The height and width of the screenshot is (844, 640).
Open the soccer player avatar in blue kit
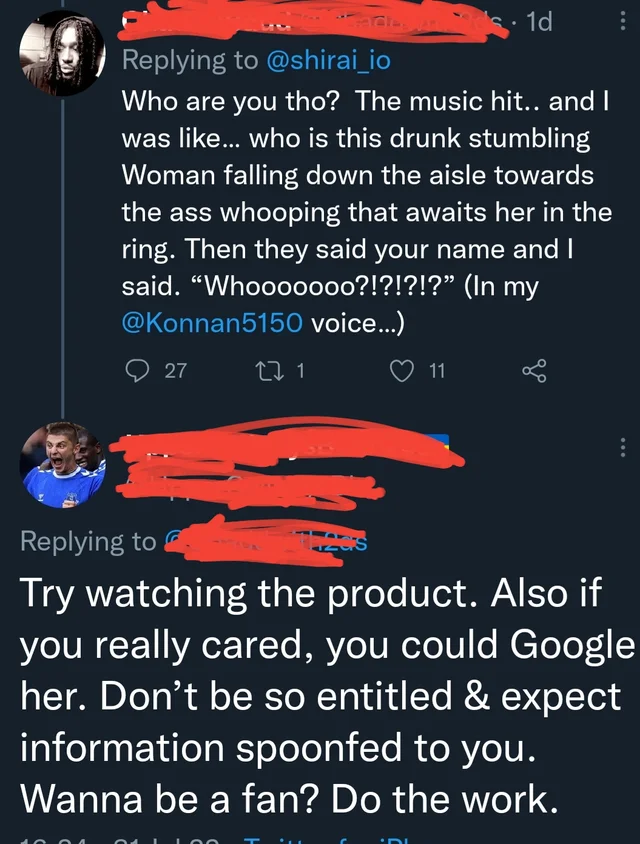[62, 463]
